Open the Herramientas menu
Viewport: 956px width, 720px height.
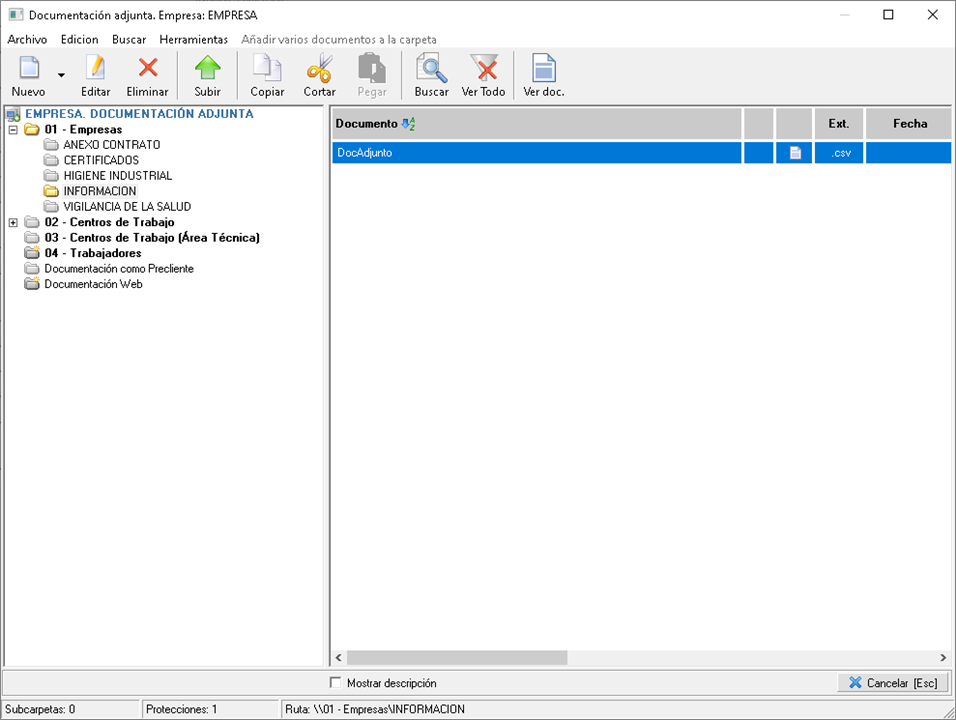(193, 39)
